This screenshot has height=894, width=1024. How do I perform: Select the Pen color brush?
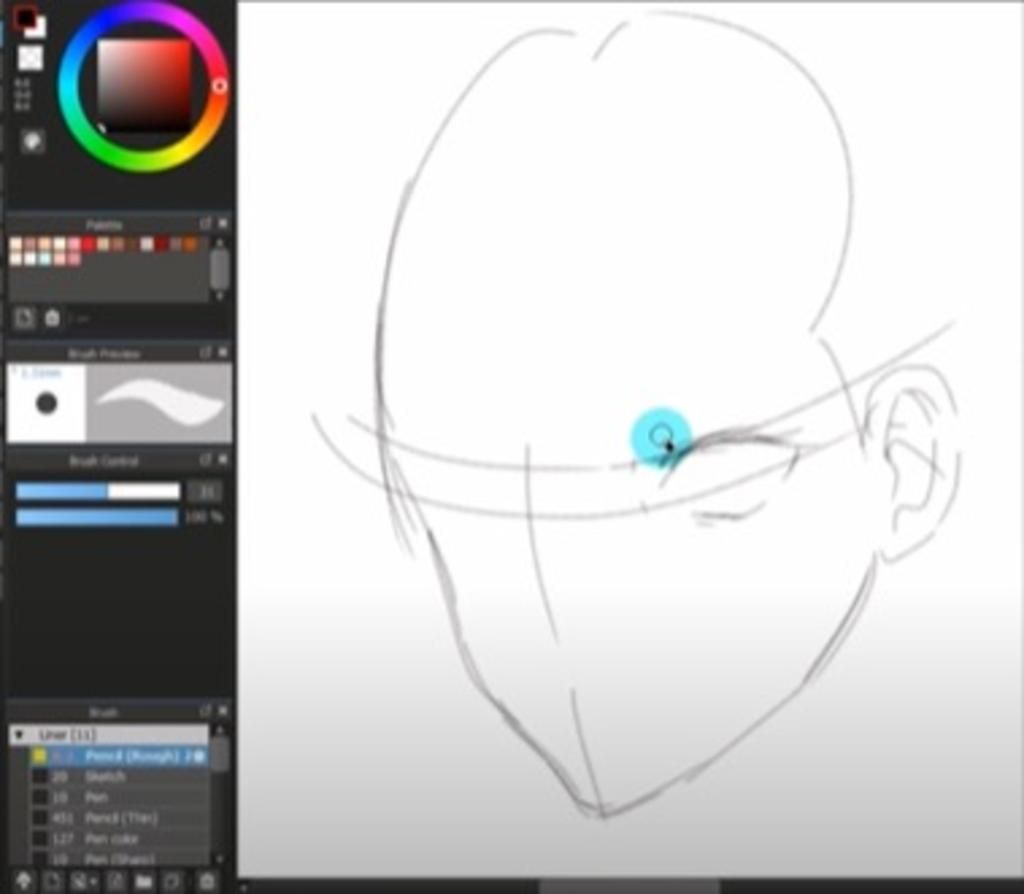tap(119, 839)
